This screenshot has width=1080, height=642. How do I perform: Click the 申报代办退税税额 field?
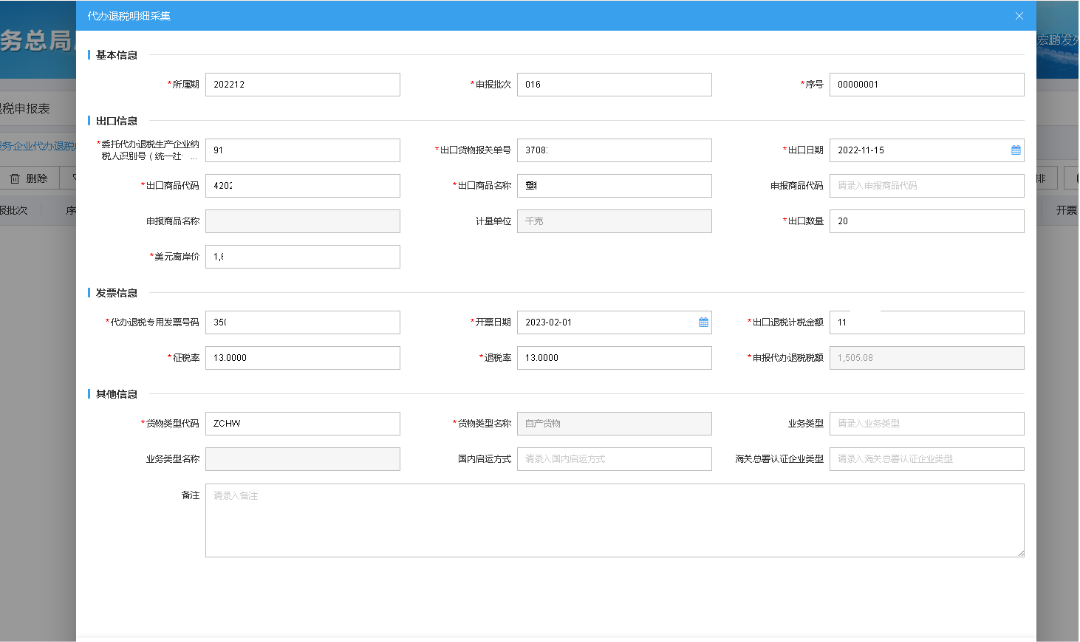(926, 358)
